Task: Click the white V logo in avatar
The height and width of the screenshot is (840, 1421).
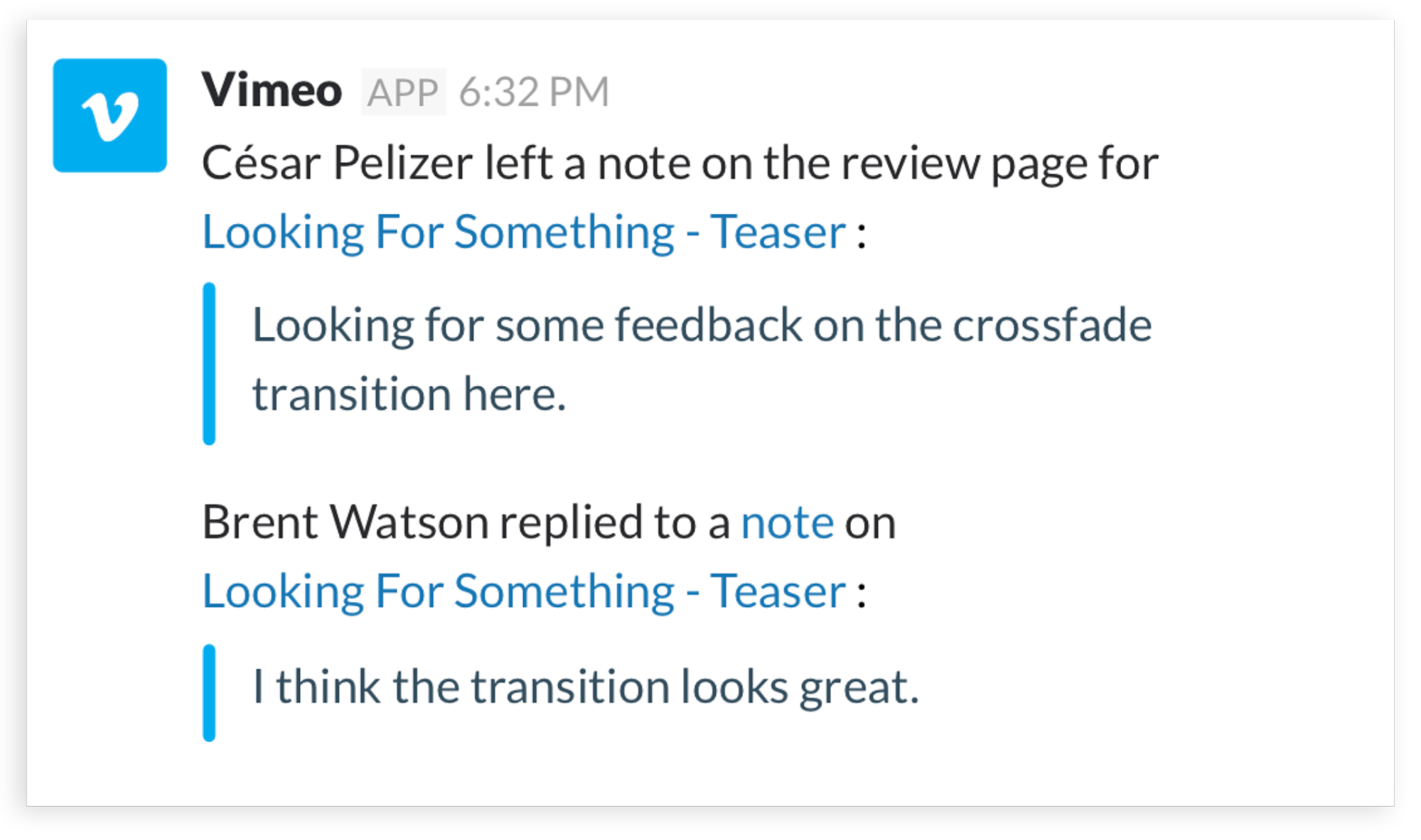Action: point(109,117)
